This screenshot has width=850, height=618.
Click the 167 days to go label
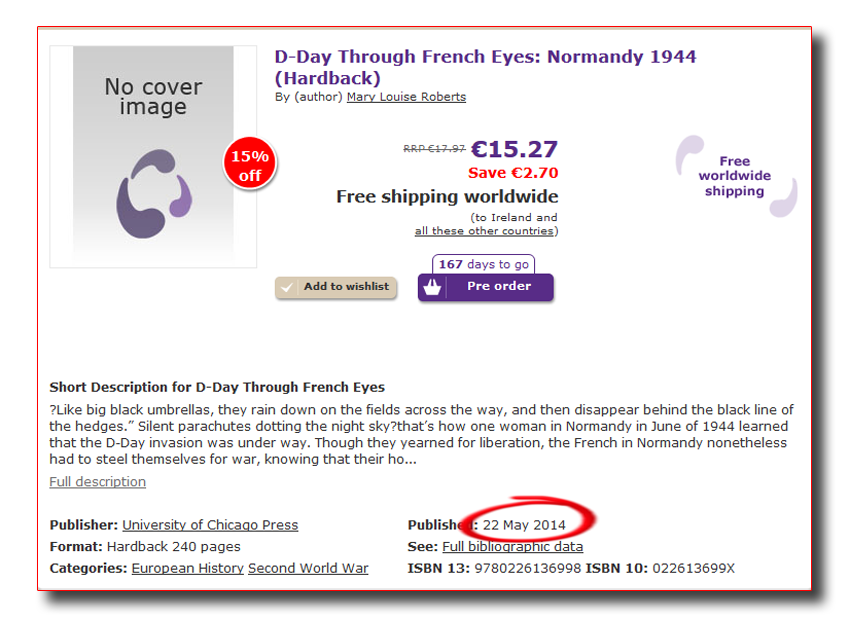pyautogui.click(x=484, y=265)
